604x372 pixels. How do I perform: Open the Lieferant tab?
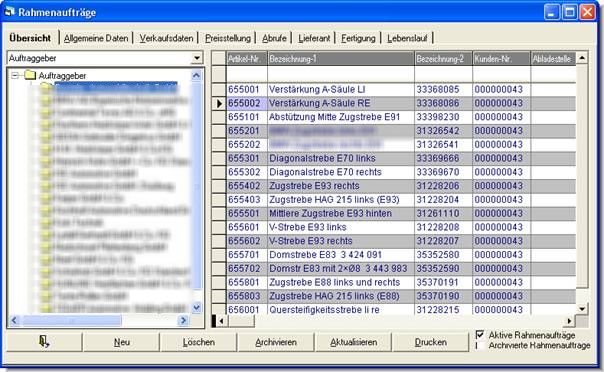pyautogui.click(x=314, y=38)
